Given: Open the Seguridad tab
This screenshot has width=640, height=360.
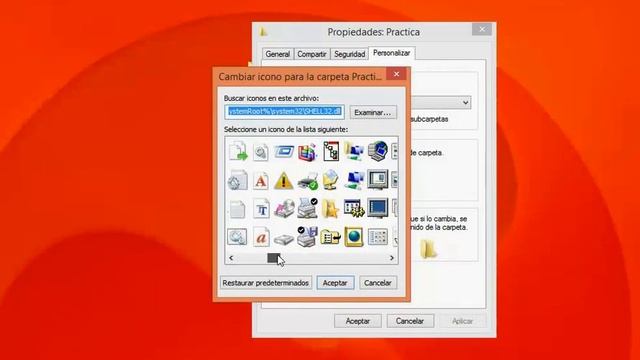Looking at the screenshot, I should point(349,54).
